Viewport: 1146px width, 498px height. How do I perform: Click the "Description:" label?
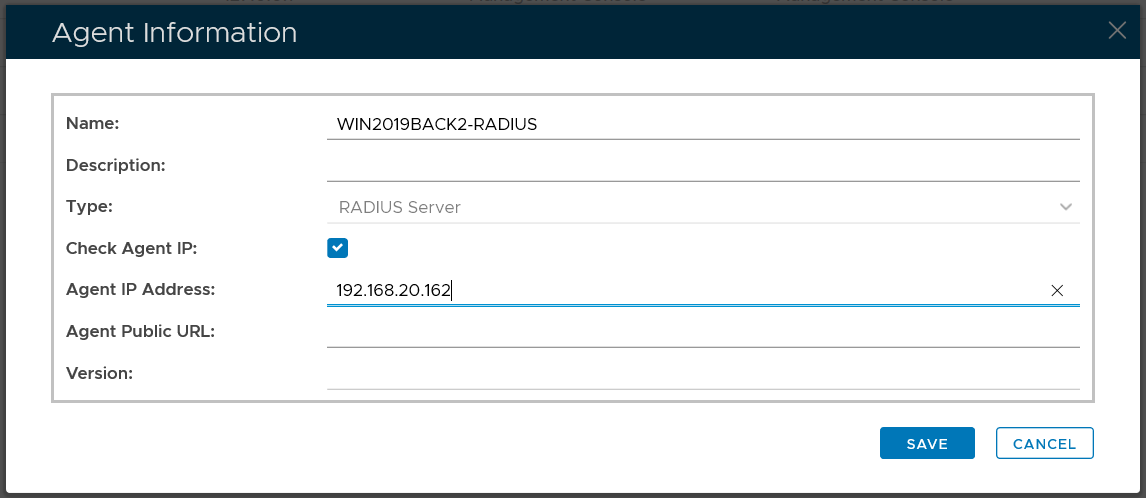(115, 166)
